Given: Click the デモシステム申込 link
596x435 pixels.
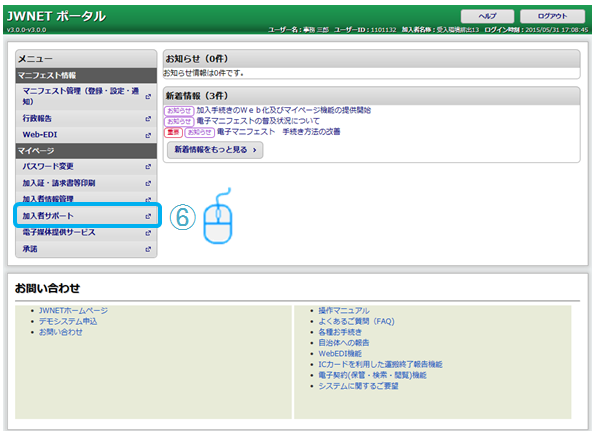Looking at the screenshot, I should click(68, 321).
